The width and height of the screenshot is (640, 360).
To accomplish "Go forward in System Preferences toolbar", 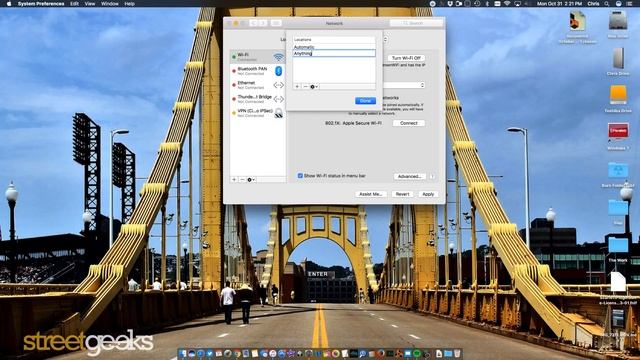I will click(x=263, y=23).
